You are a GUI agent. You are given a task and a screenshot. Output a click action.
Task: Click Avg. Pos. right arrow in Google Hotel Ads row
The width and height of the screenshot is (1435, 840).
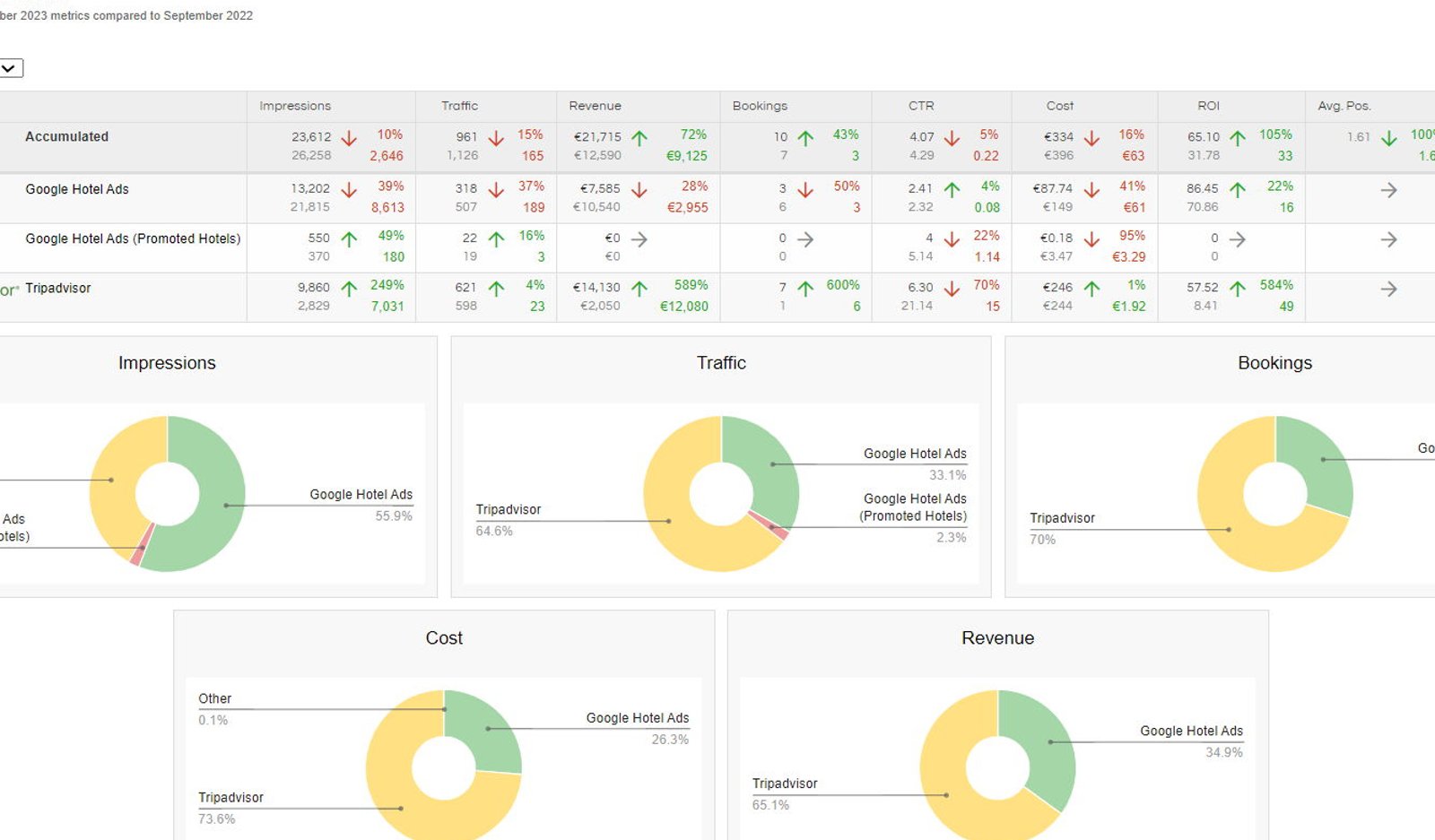click(1388, 190)
